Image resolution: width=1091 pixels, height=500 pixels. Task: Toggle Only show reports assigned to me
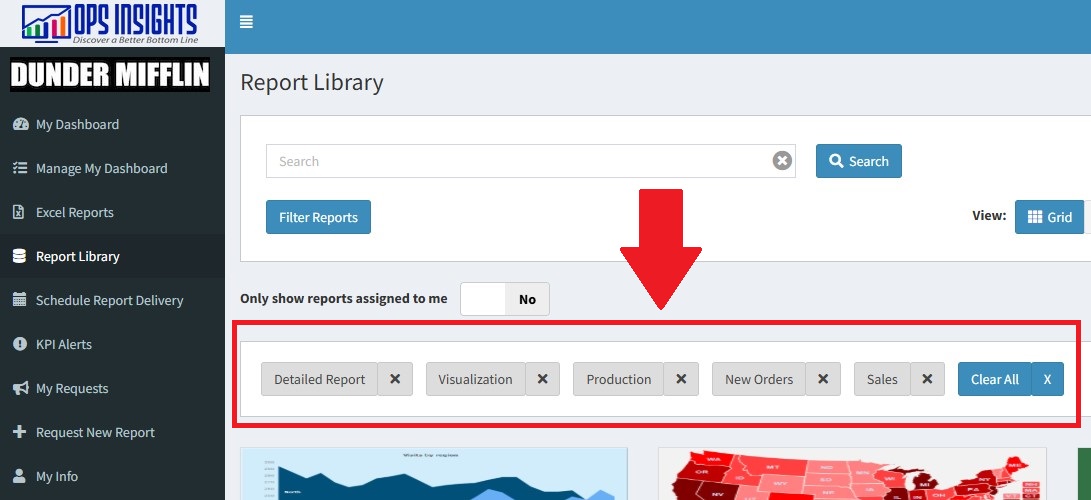(x=504, y=299)
